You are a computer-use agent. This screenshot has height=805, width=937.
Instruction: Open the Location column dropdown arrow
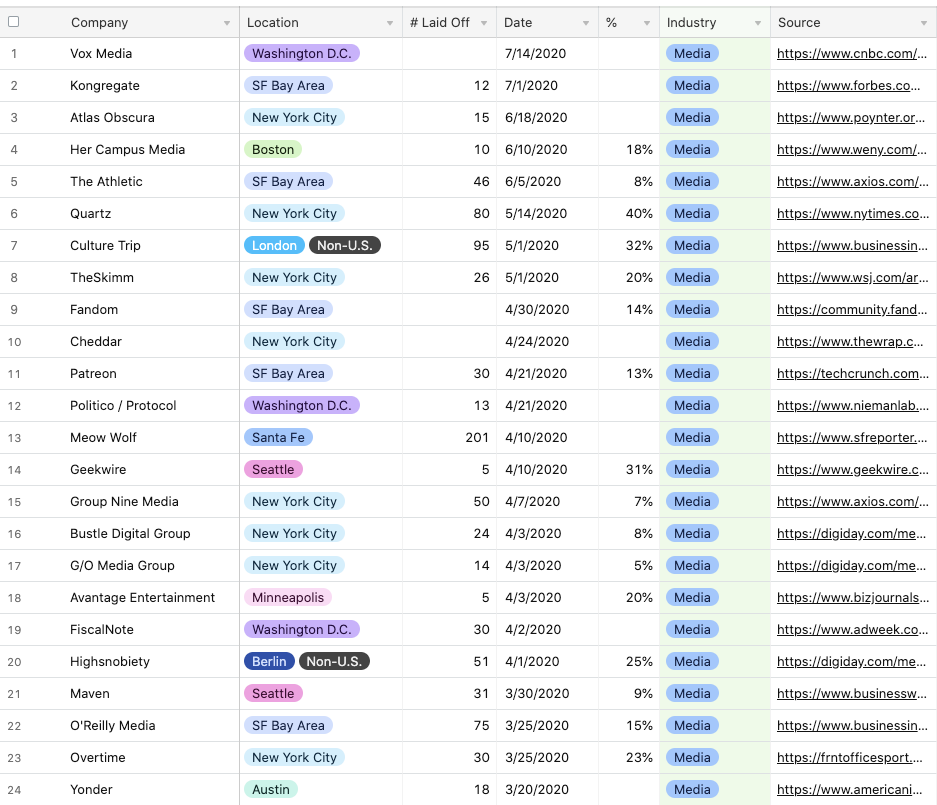[390, 23]
